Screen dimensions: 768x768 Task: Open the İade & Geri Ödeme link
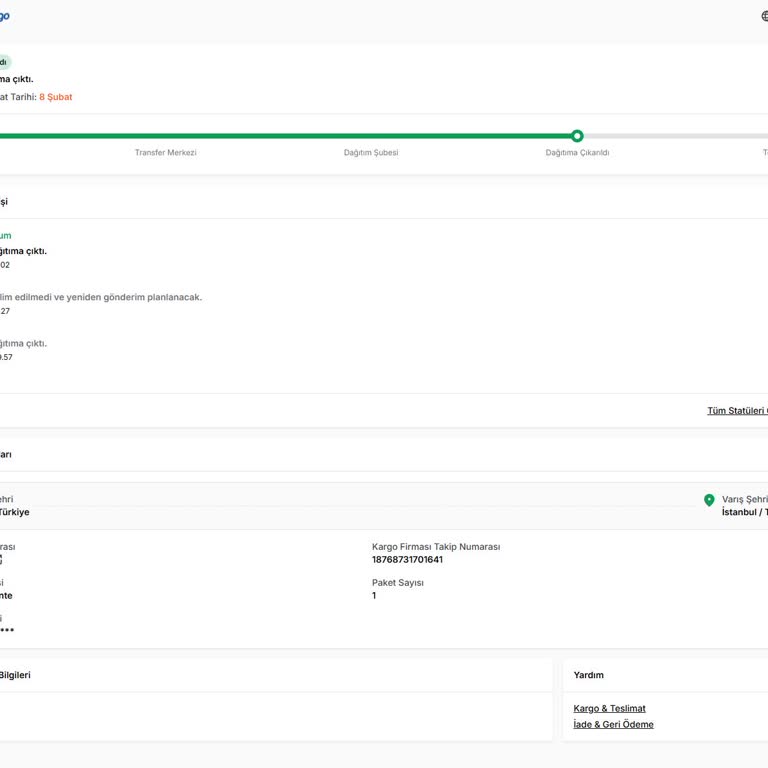tap(613, 724)
